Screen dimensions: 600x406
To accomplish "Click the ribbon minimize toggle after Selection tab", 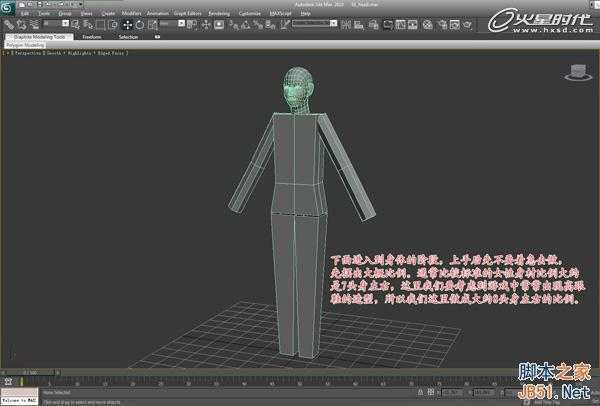I will 157,37.
